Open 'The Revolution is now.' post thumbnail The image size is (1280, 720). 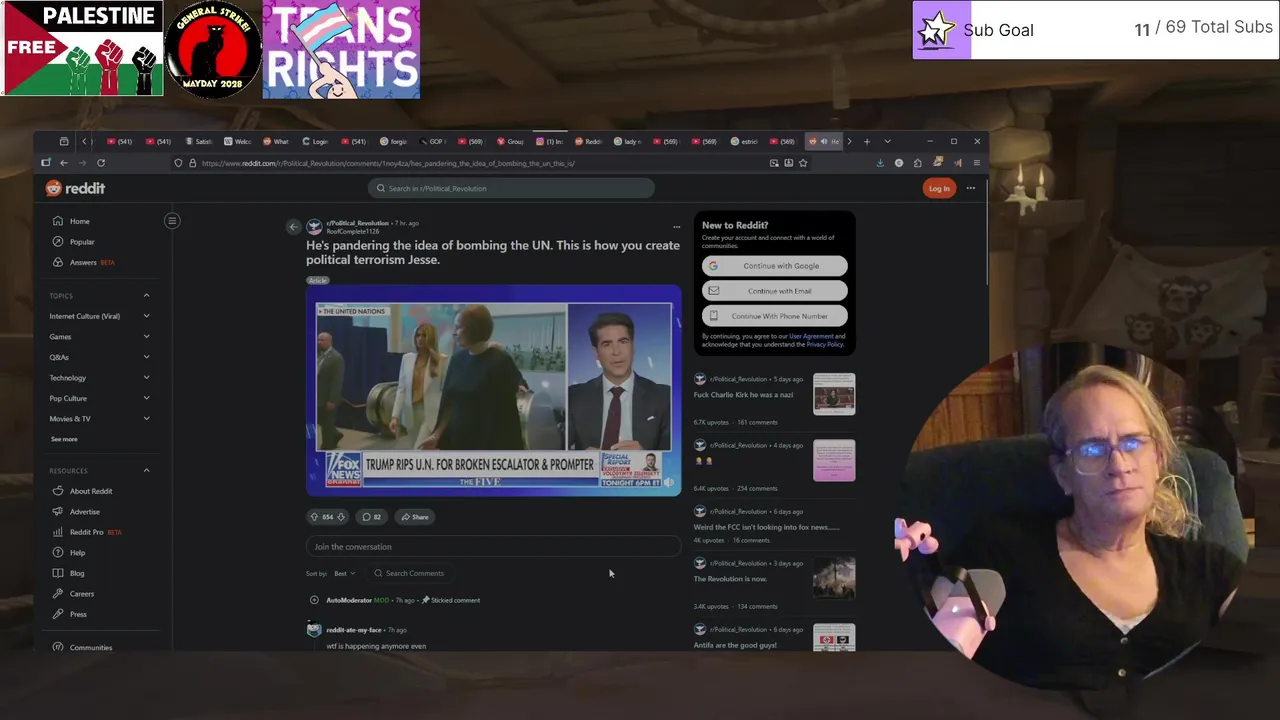pos(834,577)
